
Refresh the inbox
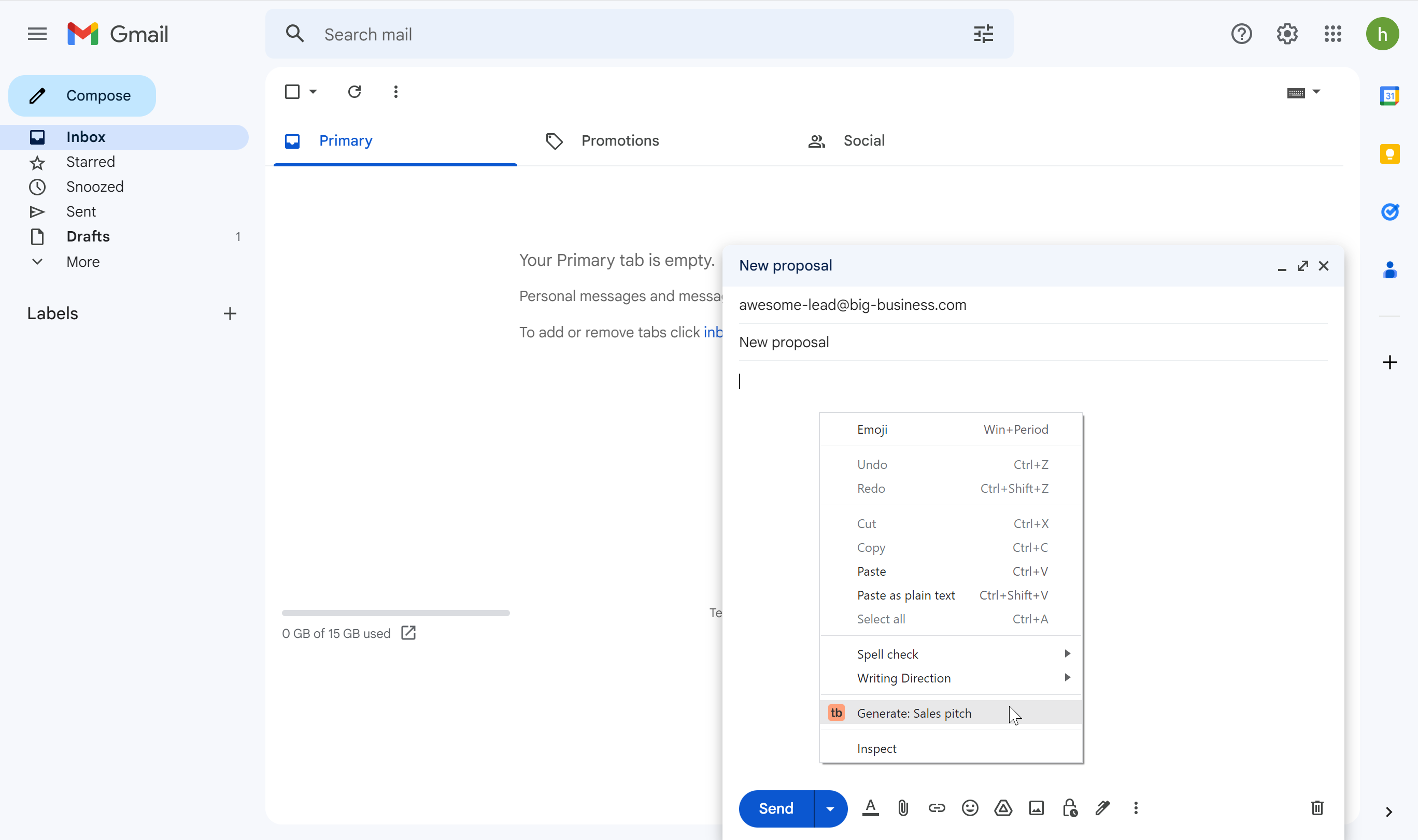point(354,92)
